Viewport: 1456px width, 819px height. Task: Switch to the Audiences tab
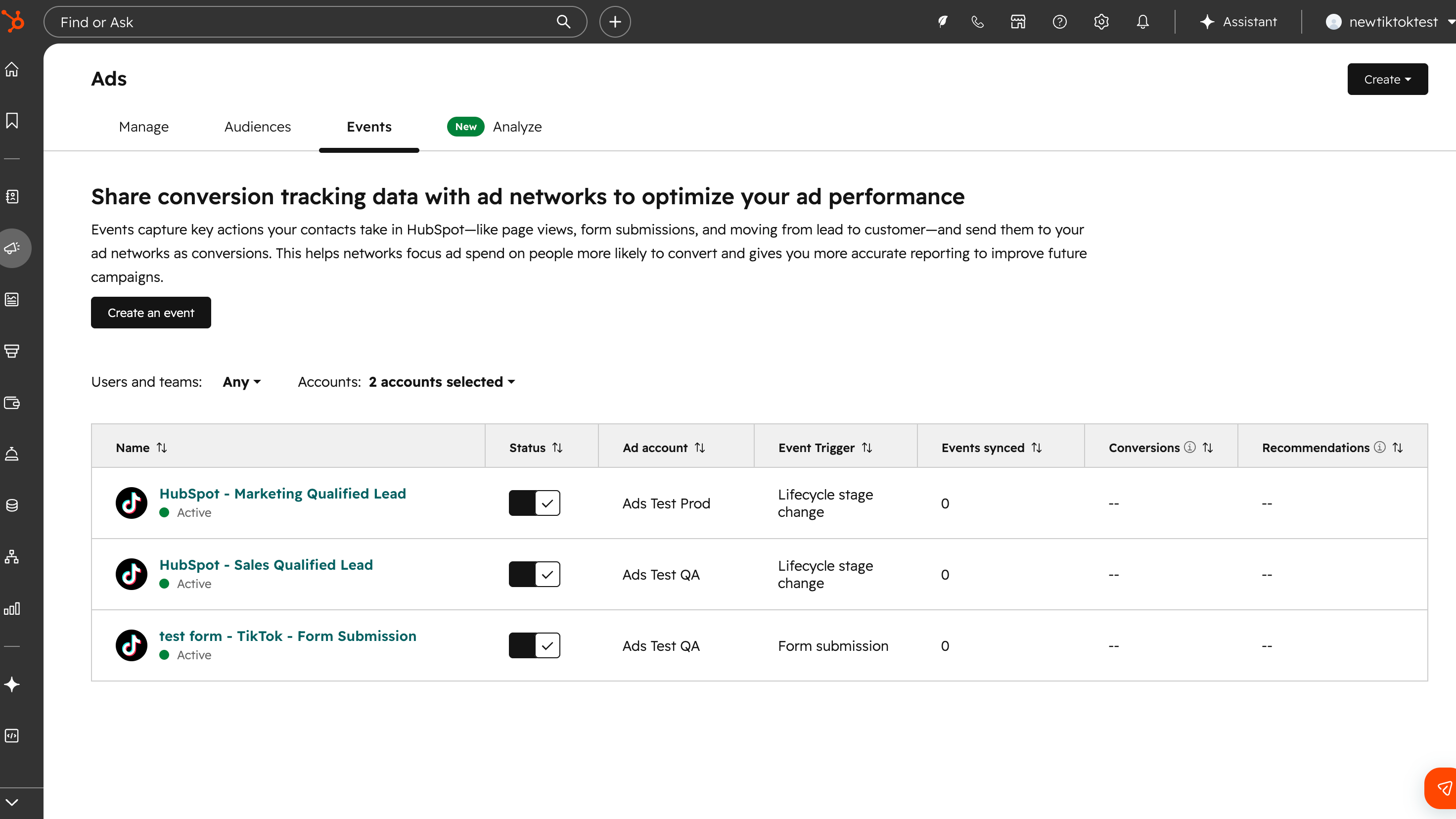coord(257,127)
